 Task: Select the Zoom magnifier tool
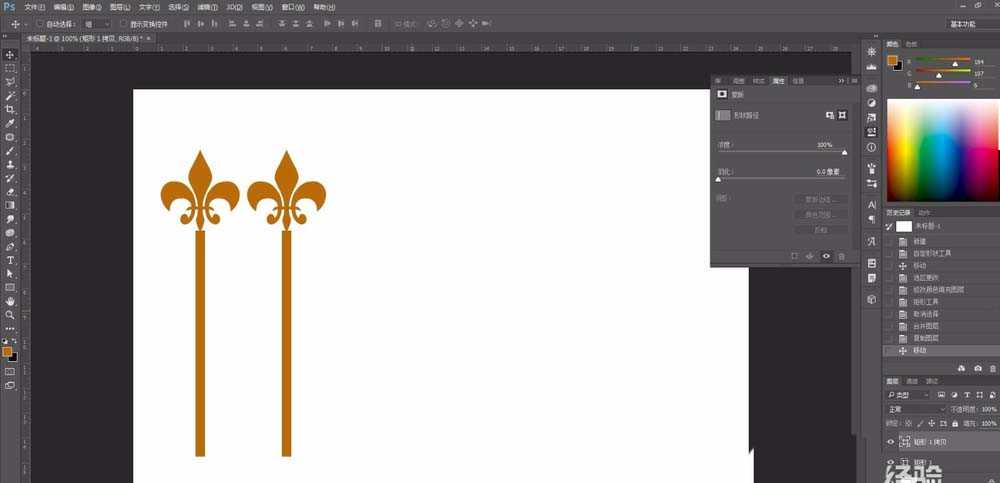click(x=10, y=314)
